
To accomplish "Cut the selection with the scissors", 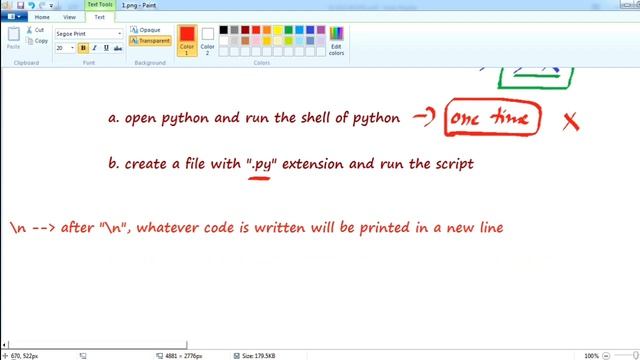I will 36,30.
